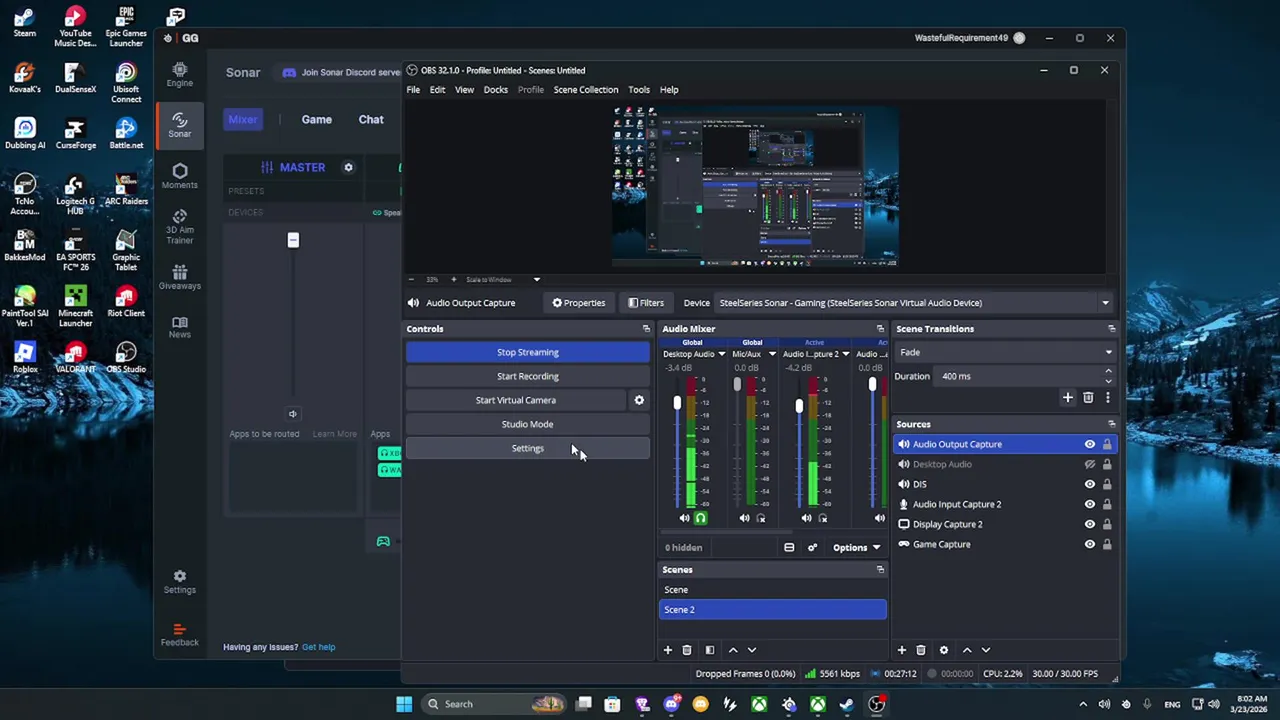Open source Properties button
This screenshot has width=1280, height=720.
click(578, 303)
